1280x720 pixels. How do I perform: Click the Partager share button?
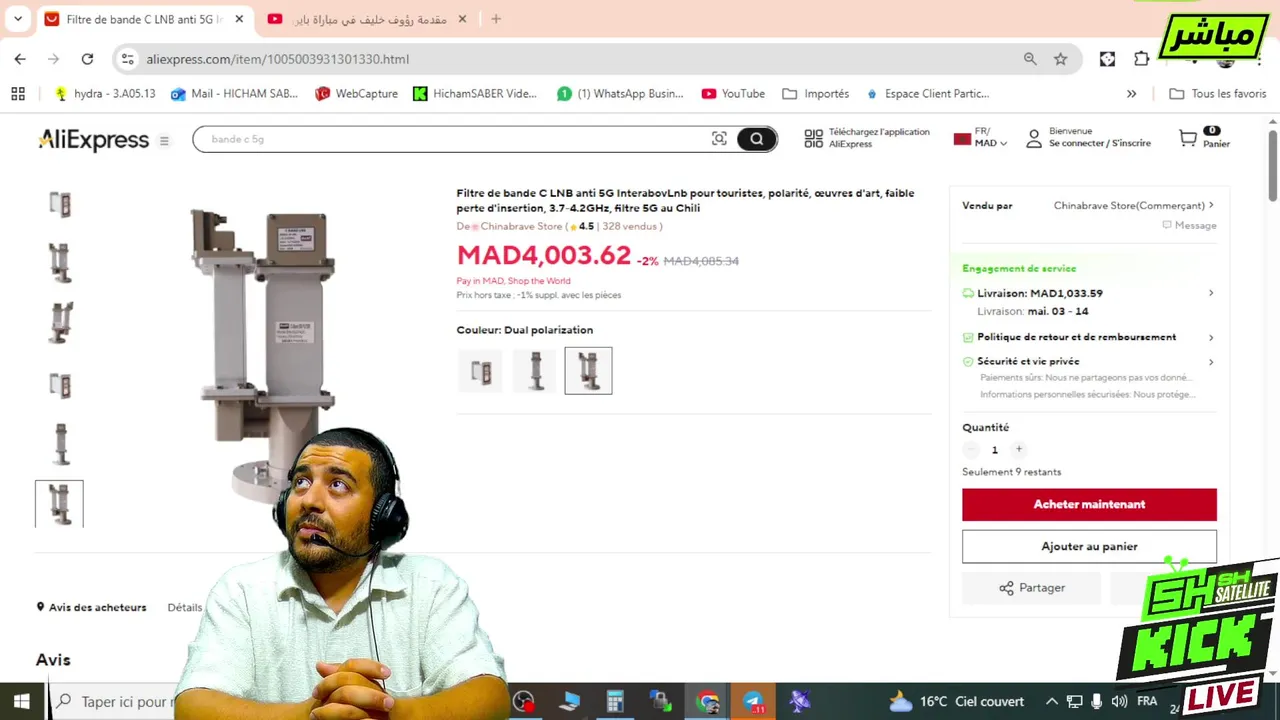pos(1031,588)
